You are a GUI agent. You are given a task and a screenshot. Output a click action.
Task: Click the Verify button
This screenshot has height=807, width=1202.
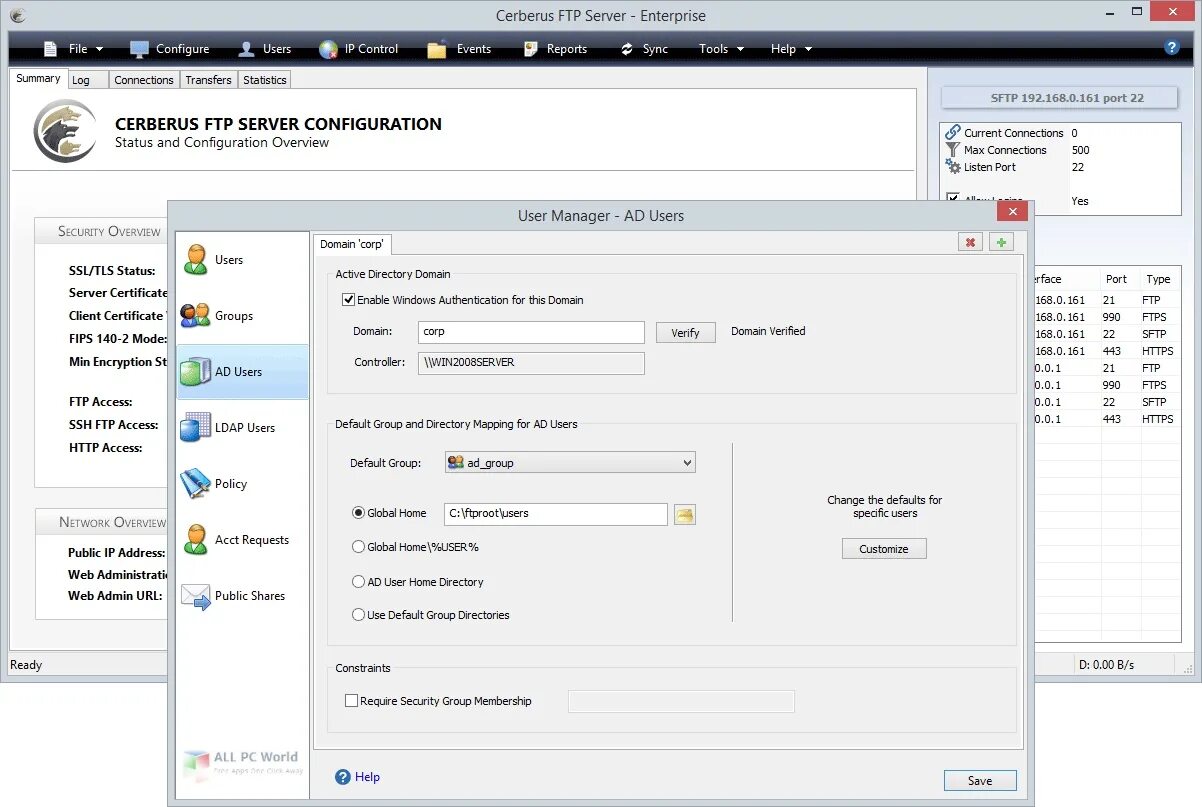click(x=685, y=333)
